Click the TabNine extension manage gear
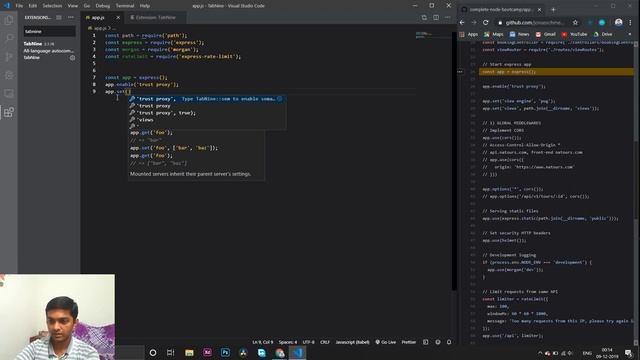This screenshot has width=640, height=360. pyautogui.click(x=72, y=58)
